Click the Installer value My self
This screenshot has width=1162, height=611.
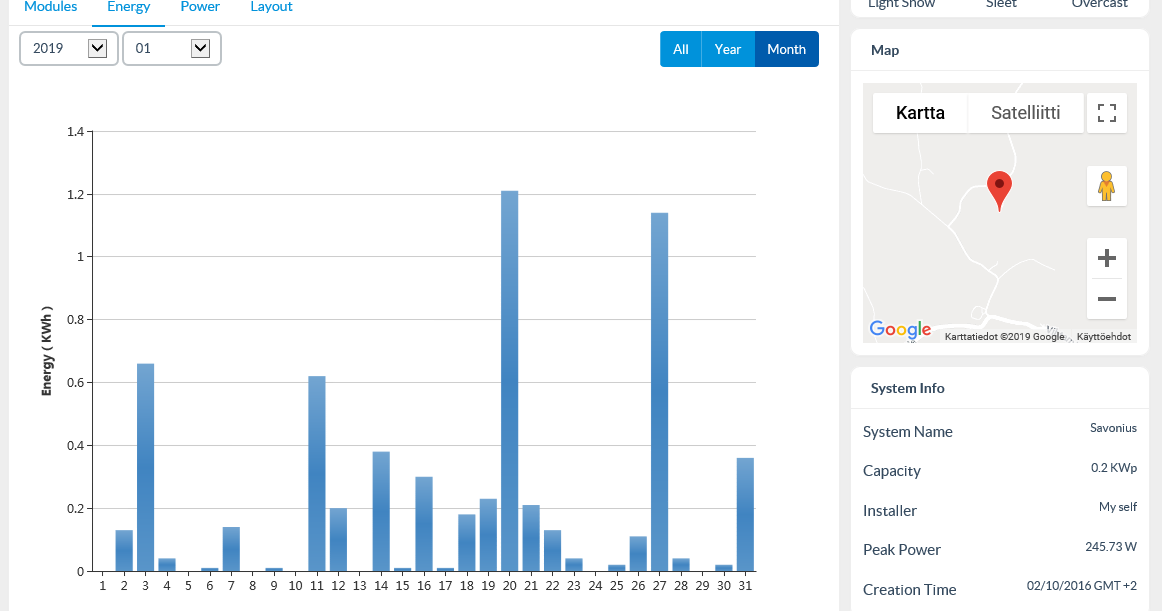pyautogui.click(x=1118, y=507)
